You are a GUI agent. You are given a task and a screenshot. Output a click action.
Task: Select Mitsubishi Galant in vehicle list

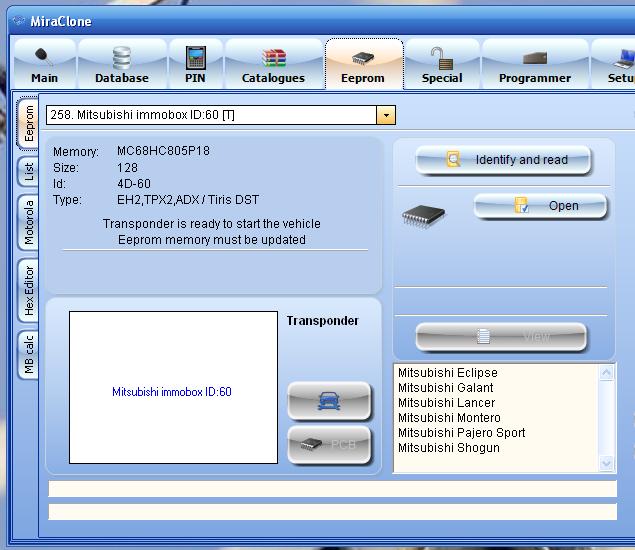point(445,388)
